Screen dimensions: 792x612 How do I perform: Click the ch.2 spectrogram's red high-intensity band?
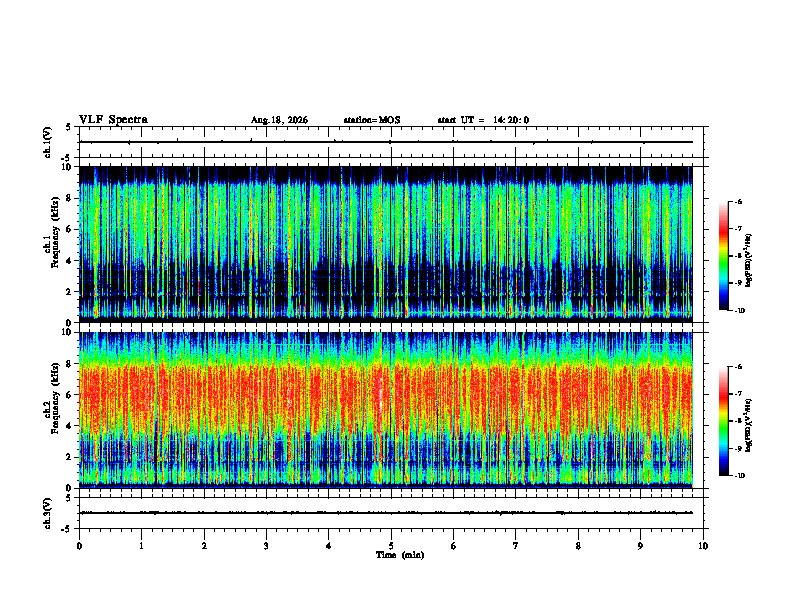tap(386, 399)
